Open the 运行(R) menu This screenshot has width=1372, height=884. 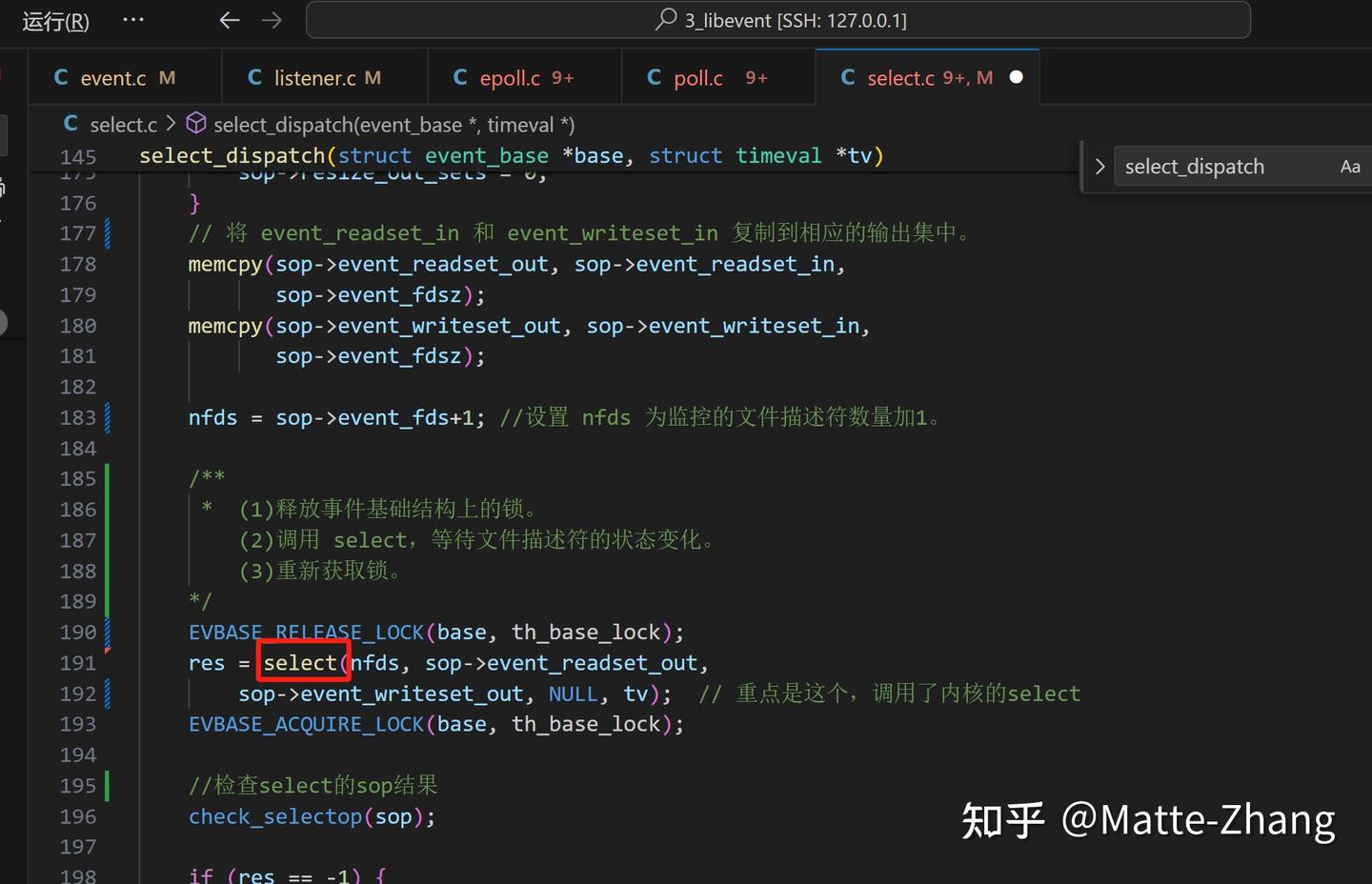54,20
